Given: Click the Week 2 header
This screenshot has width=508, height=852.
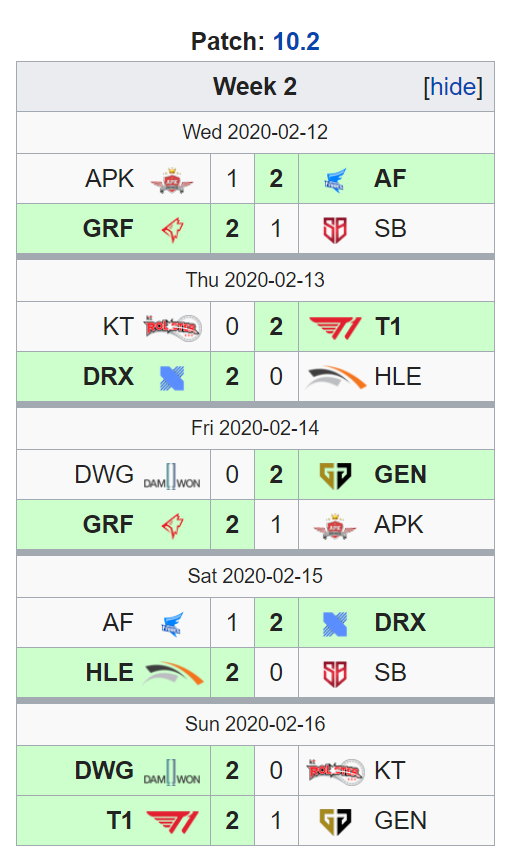Looking at the screenshot, I should click(x=255, y=86).
